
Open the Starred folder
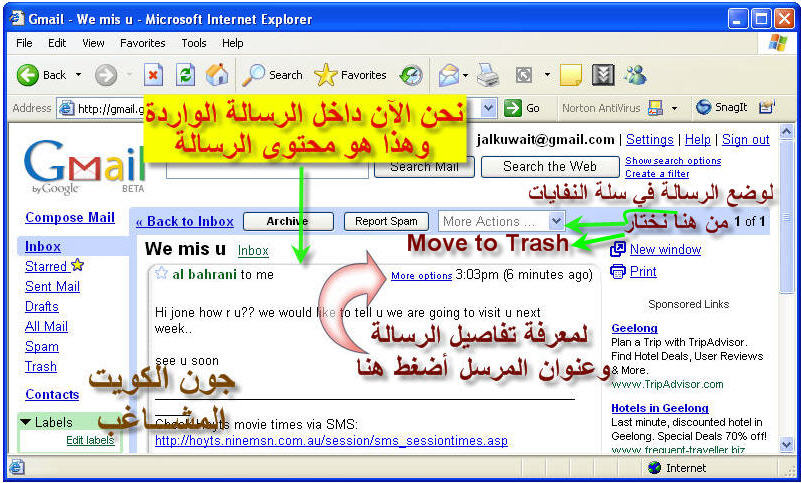(x=46, y=266)
